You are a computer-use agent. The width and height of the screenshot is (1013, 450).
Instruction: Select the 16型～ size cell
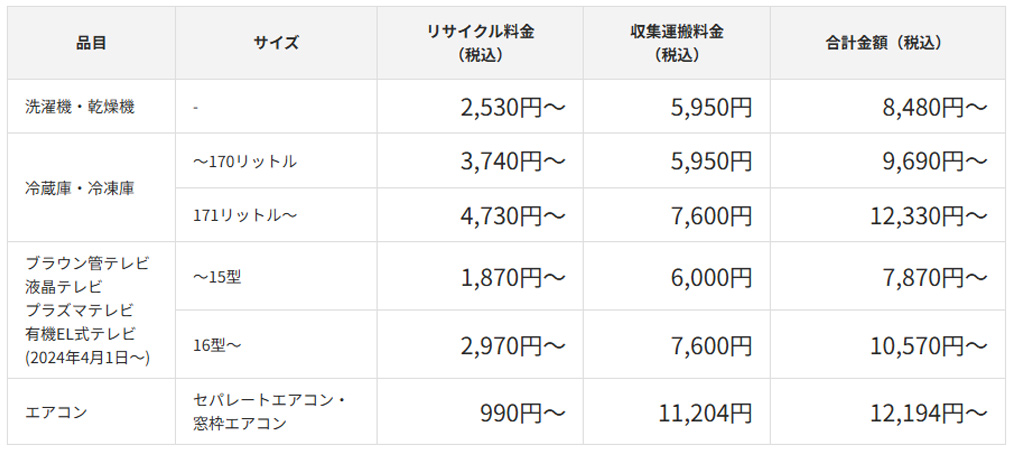[217, 345]
